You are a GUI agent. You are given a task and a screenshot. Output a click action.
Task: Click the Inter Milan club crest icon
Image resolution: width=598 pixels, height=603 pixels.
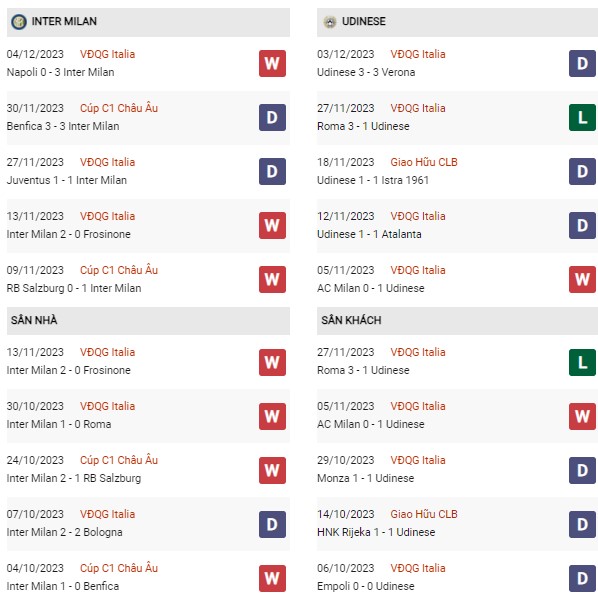coord(19,22)
